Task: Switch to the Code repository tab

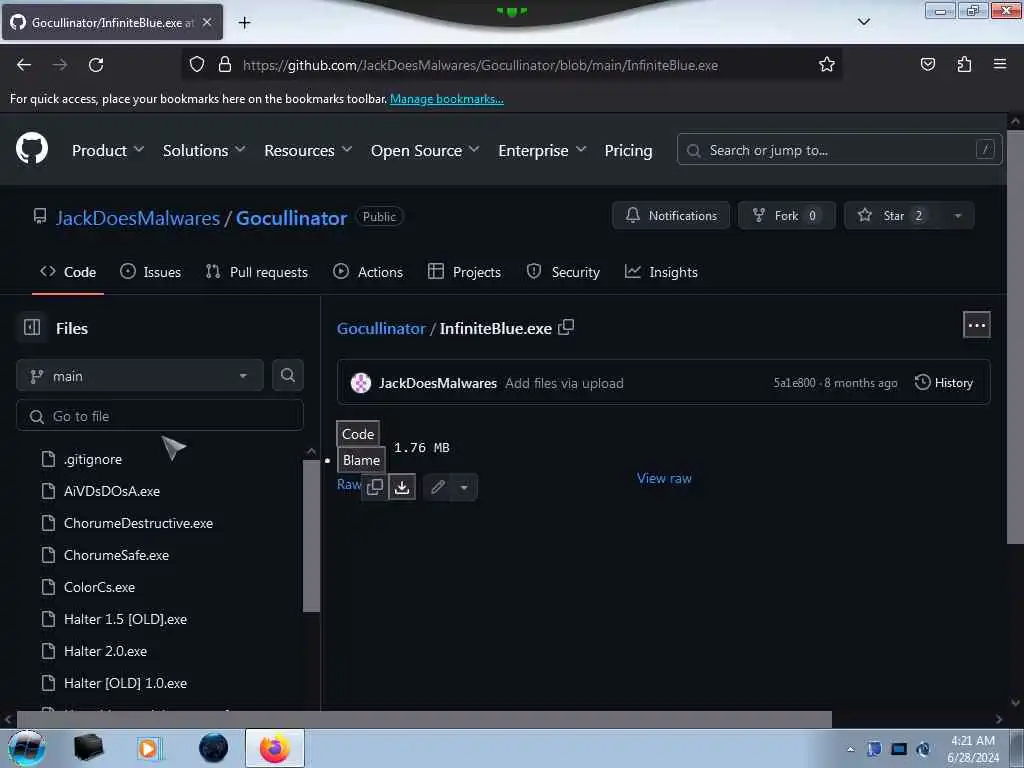Action: [68, 272]
